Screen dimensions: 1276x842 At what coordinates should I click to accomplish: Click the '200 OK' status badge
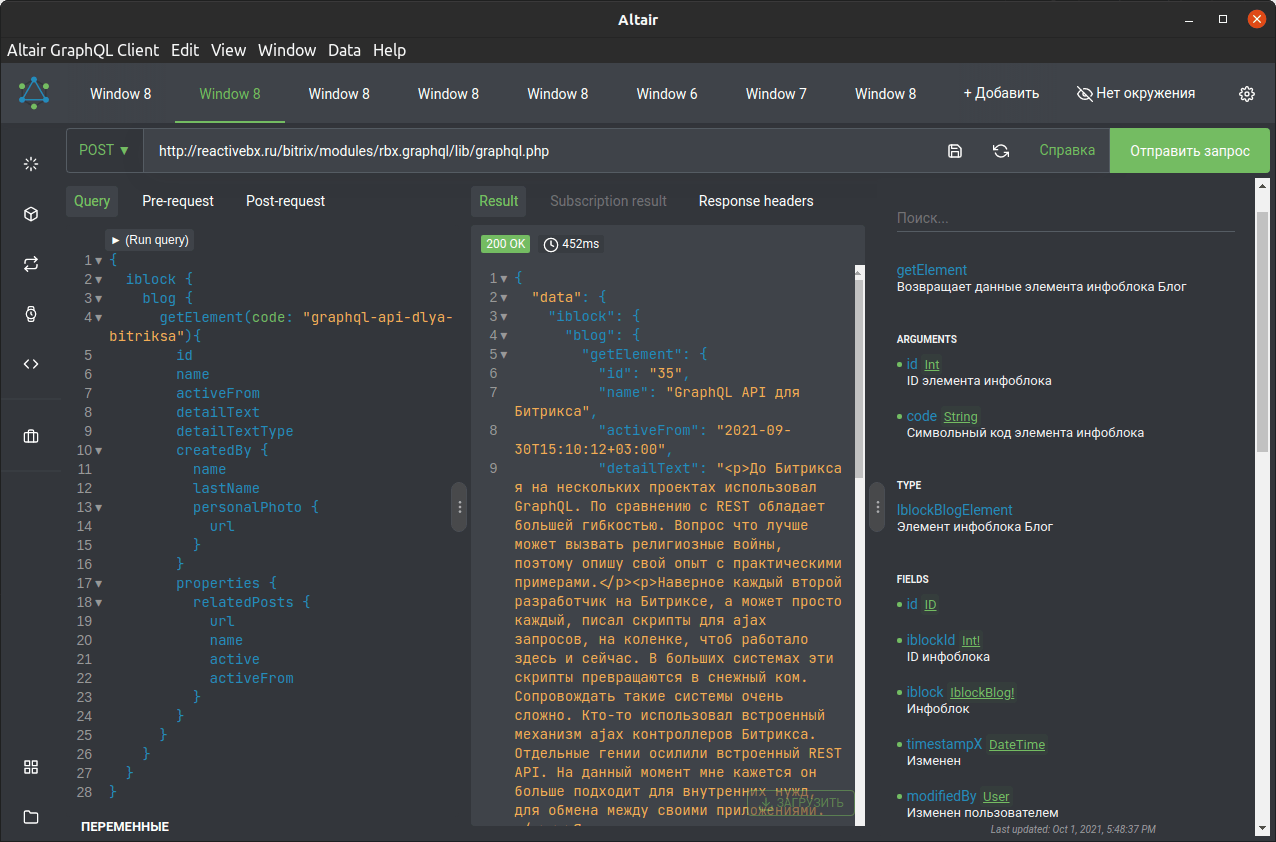point(506,244)
